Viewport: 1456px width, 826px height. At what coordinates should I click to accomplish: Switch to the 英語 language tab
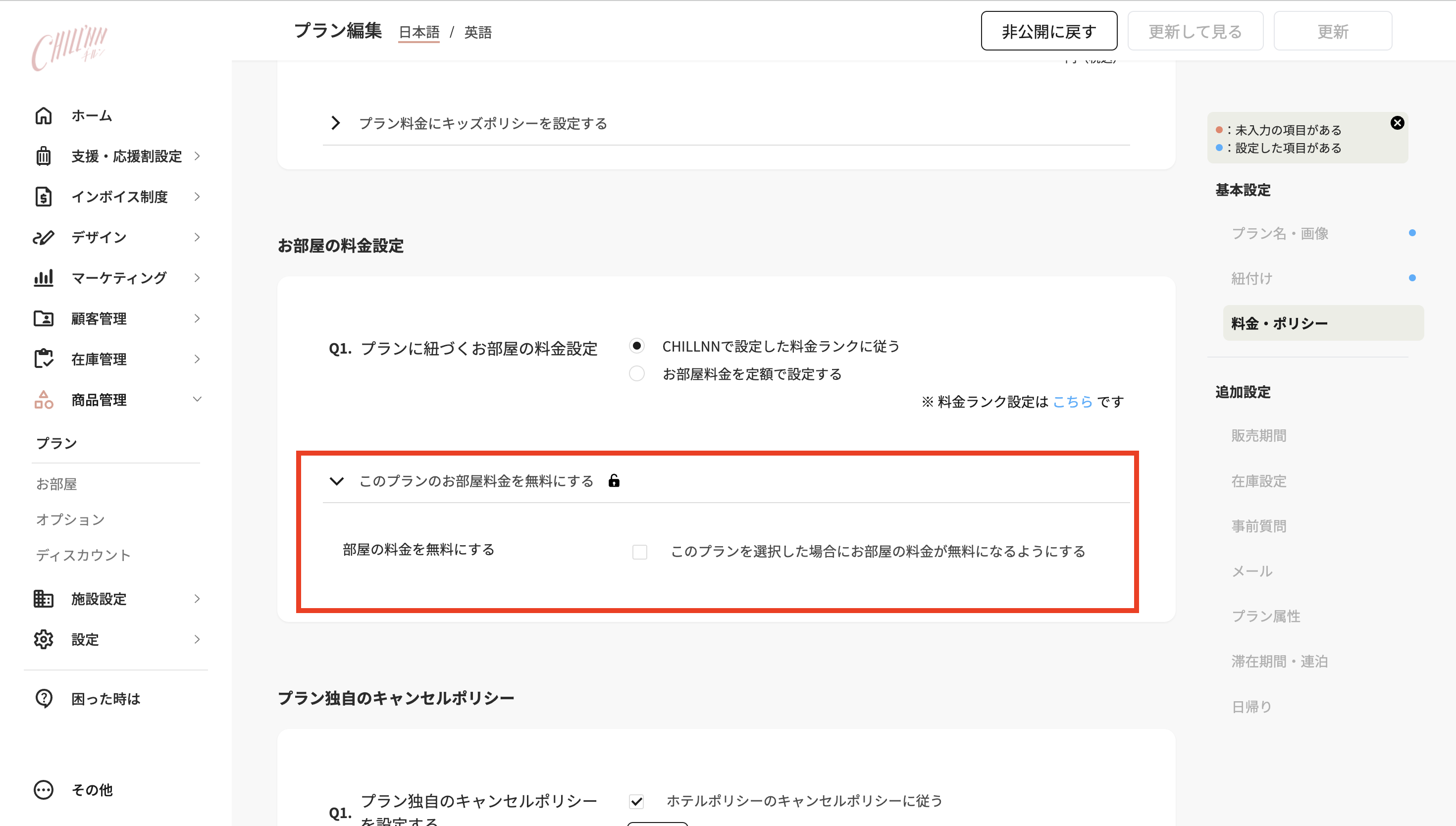tap(477, 32)
